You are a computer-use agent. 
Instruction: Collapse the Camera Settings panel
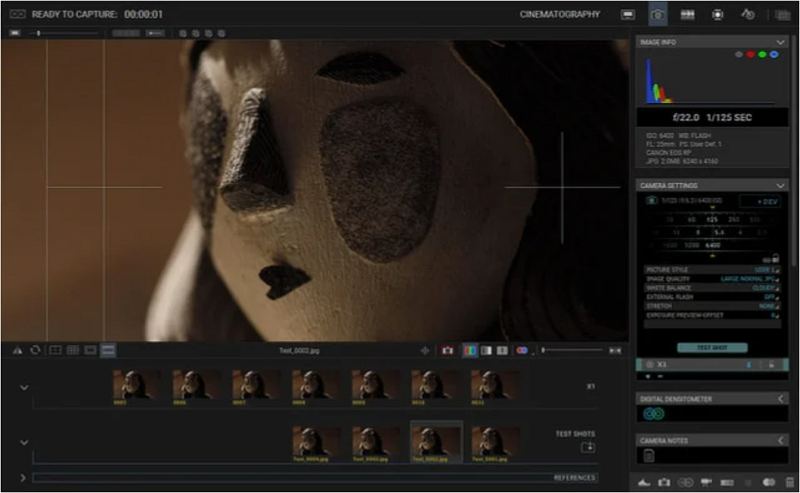pyautogui.click(x=781, y=185)
